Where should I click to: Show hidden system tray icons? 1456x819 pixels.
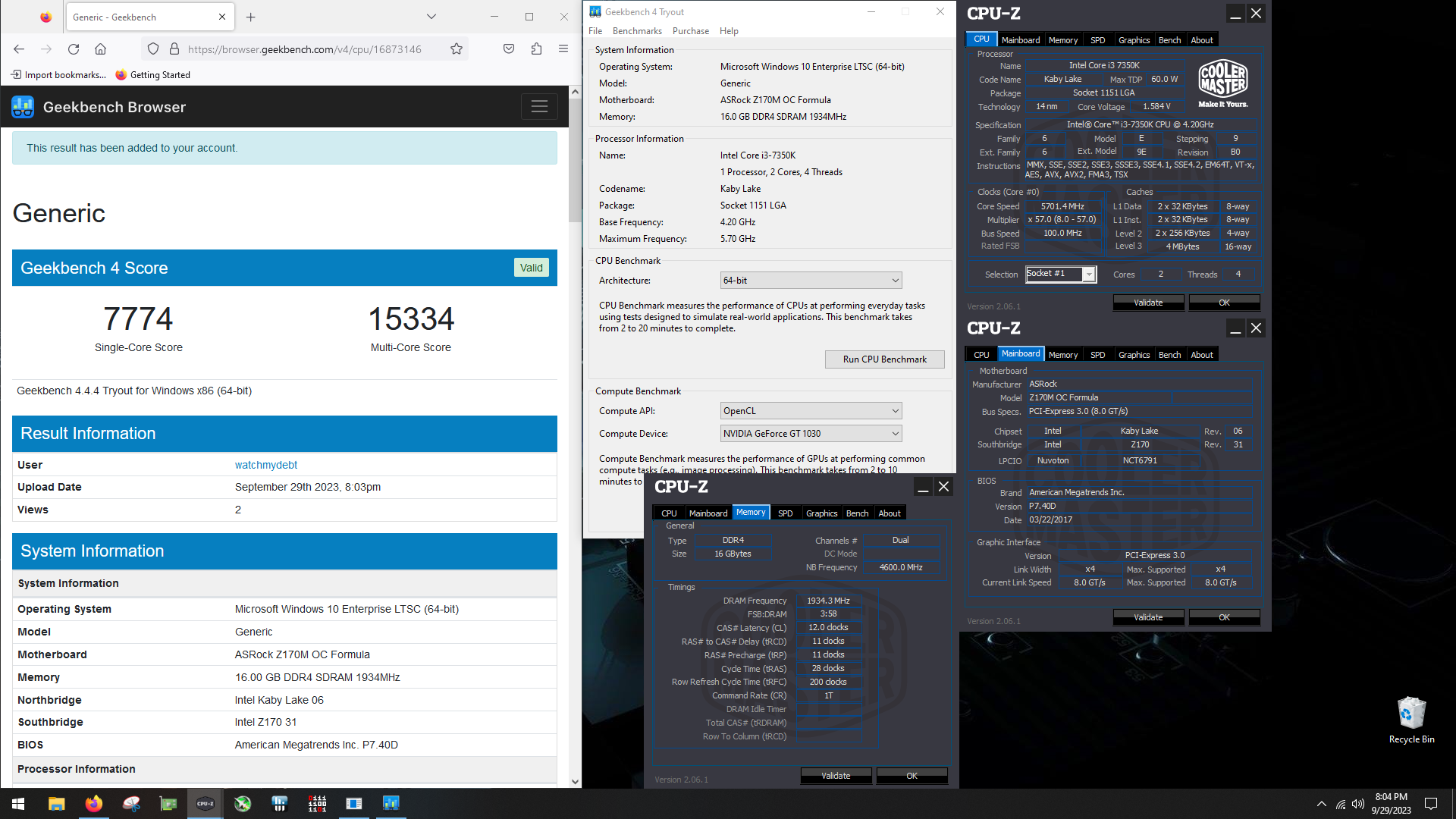click(1321, 804)
